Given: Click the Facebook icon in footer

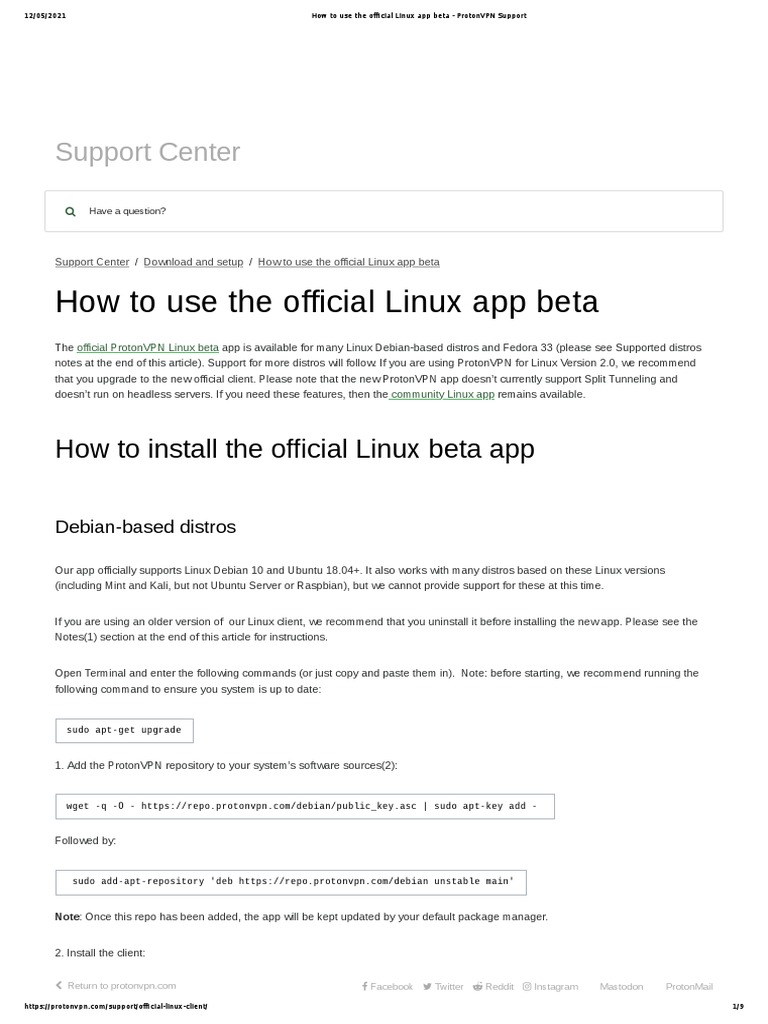Looking at the screenshot, I should (x=364, y=986).
